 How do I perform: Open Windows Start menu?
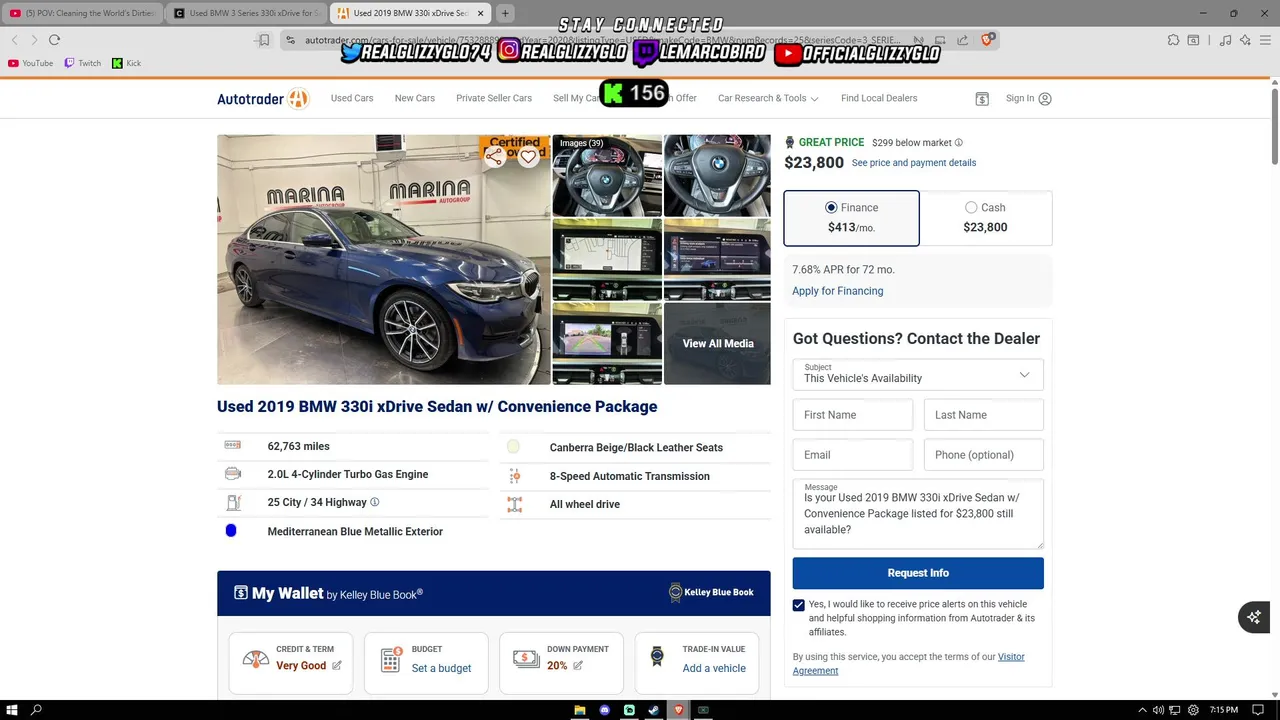point(10,710)
